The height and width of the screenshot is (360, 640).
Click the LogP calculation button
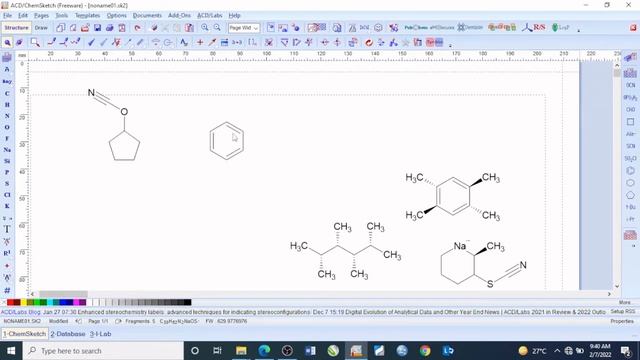[x=561, y=27]
